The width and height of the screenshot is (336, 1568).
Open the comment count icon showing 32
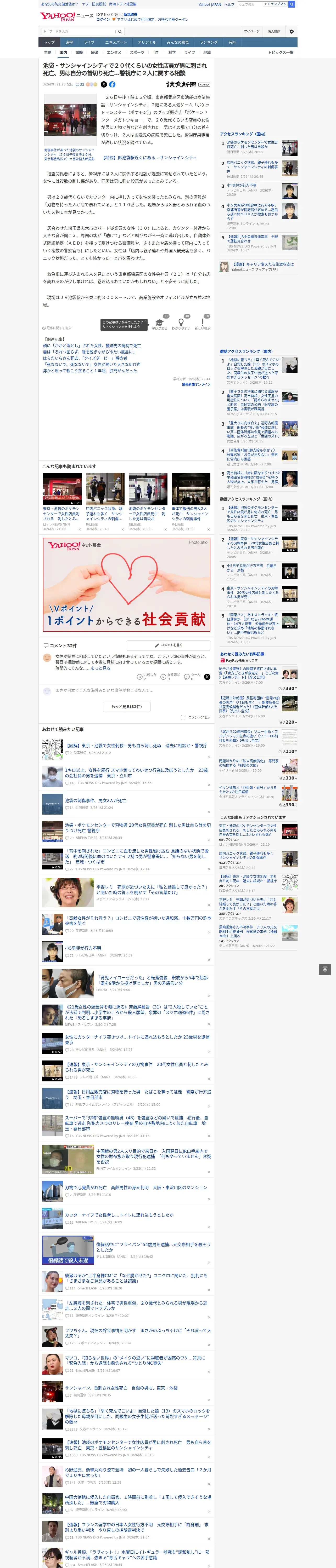click(80, 85)
